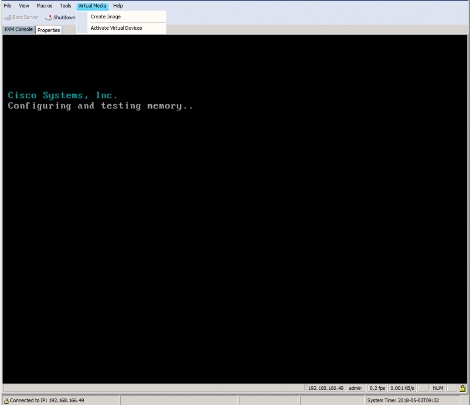Image resolution: width=470 pixels, height=405 pixels.
Task: Open the Macros menu
Action: [44, 6]
